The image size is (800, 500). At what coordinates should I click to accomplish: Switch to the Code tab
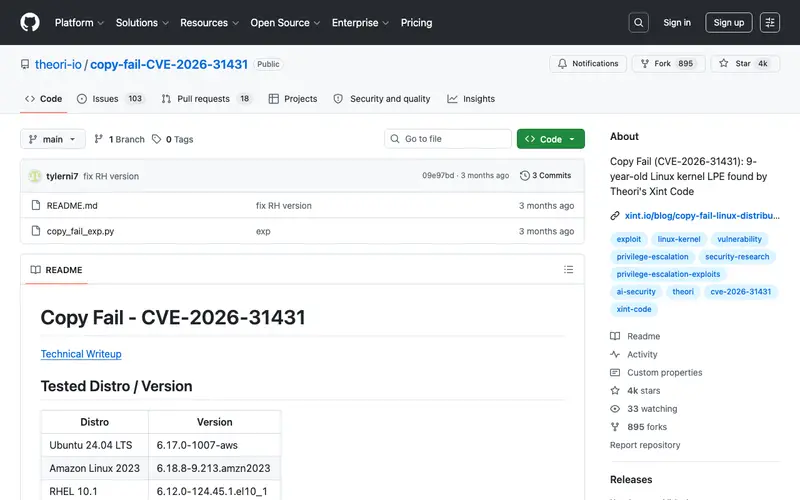44,99
